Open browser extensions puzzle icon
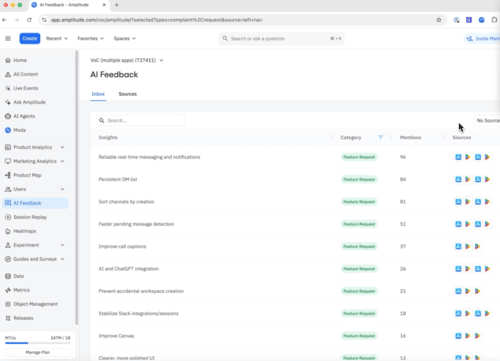Viewport: 500px width, 361px height. click(x=494, y=20)
